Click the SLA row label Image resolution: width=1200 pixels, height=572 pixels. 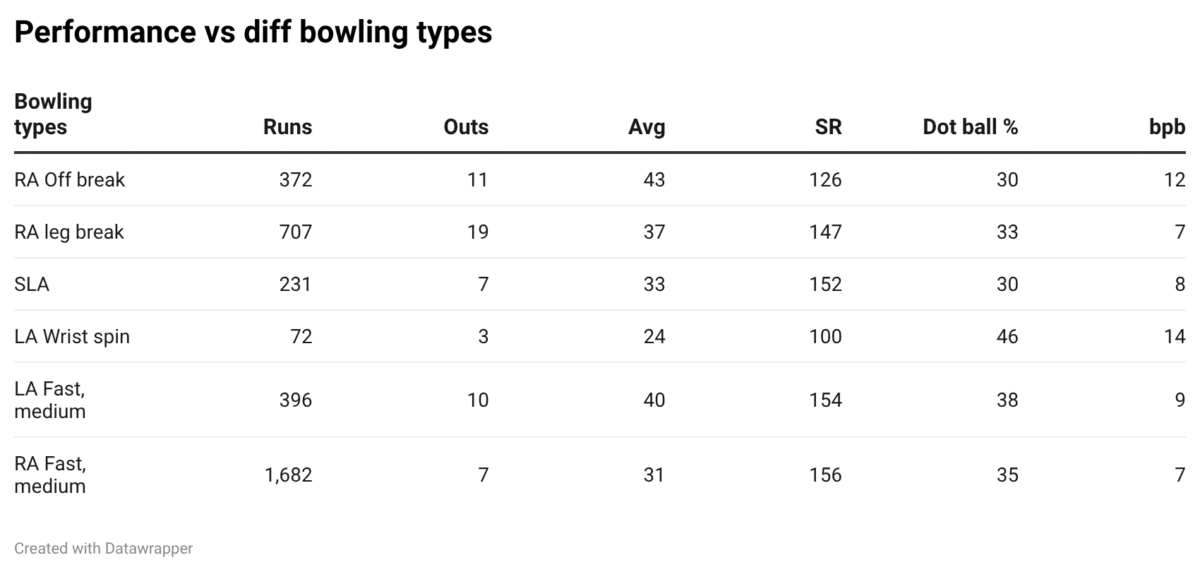point(32,284)
